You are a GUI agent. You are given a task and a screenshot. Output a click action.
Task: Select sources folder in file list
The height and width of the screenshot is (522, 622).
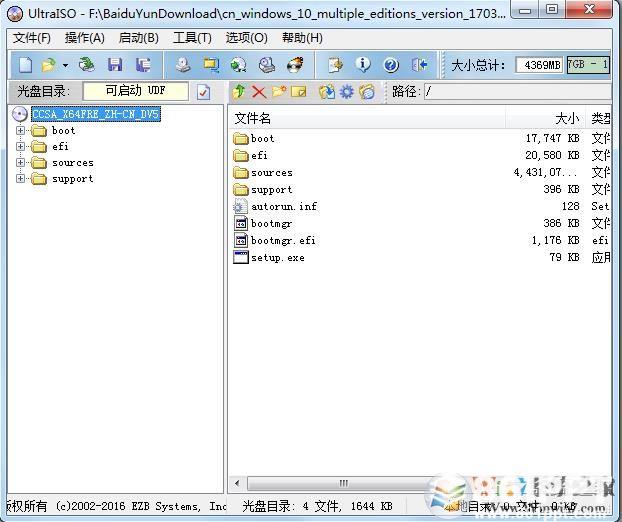tap(272, 173)
